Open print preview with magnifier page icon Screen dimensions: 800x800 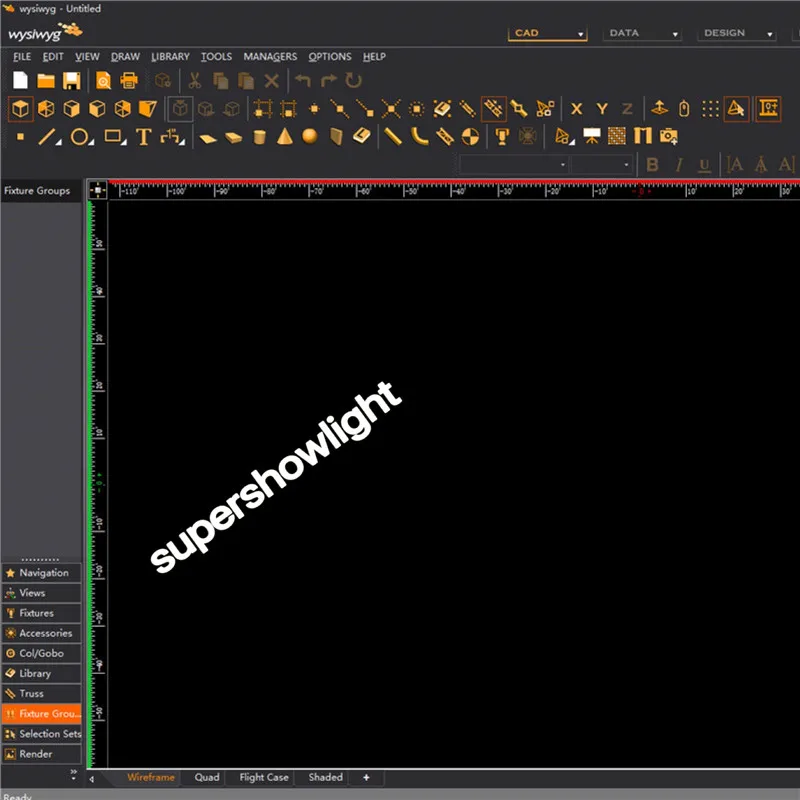[104, 81]
